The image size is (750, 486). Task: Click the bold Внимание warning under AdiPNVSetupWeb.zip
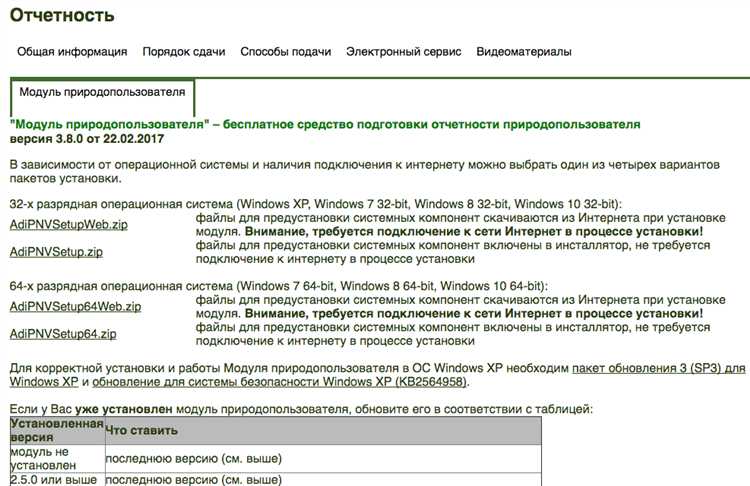[x=474, y=232]
